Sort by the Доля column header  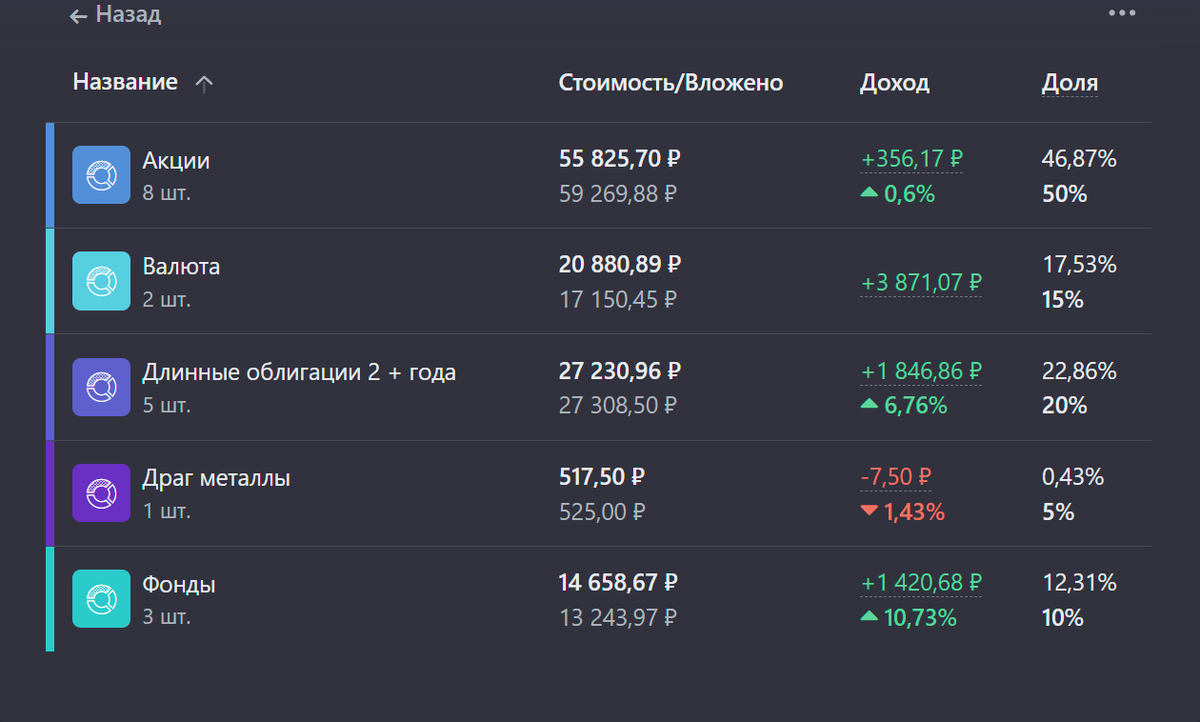(x=1069, y=83)
